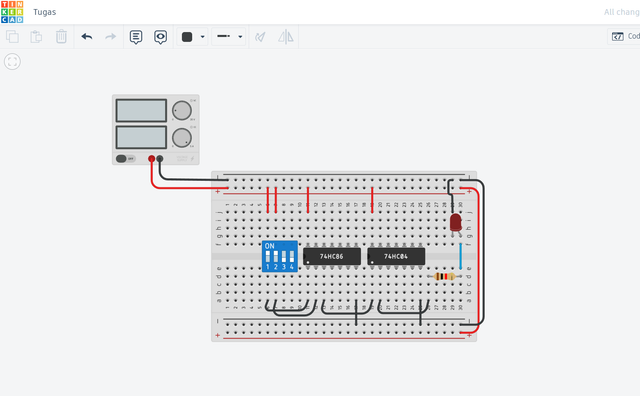This screenshot has height=396, width=640.
Task: Open the Notes tool icon
Action: coord(136,37)
